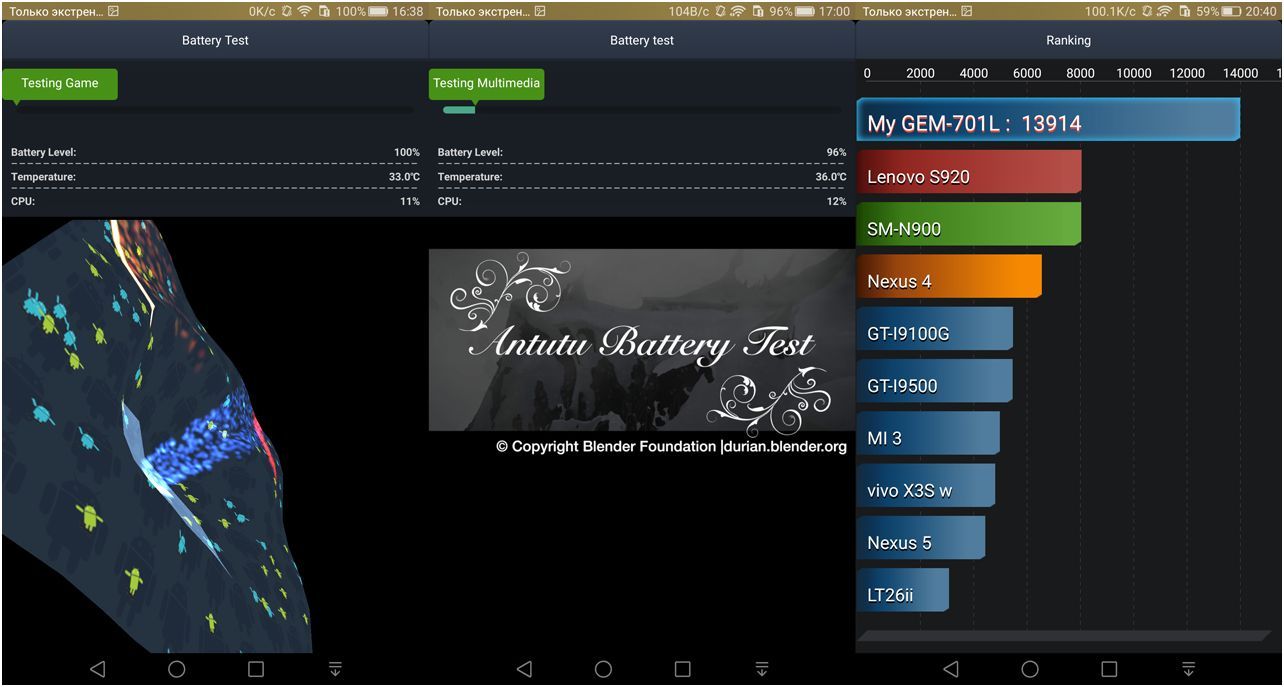This screenshot has height=687, width=1284.
Task: Tap the Back triangle on the Ranking screen
Action: [x=950, y=669]
